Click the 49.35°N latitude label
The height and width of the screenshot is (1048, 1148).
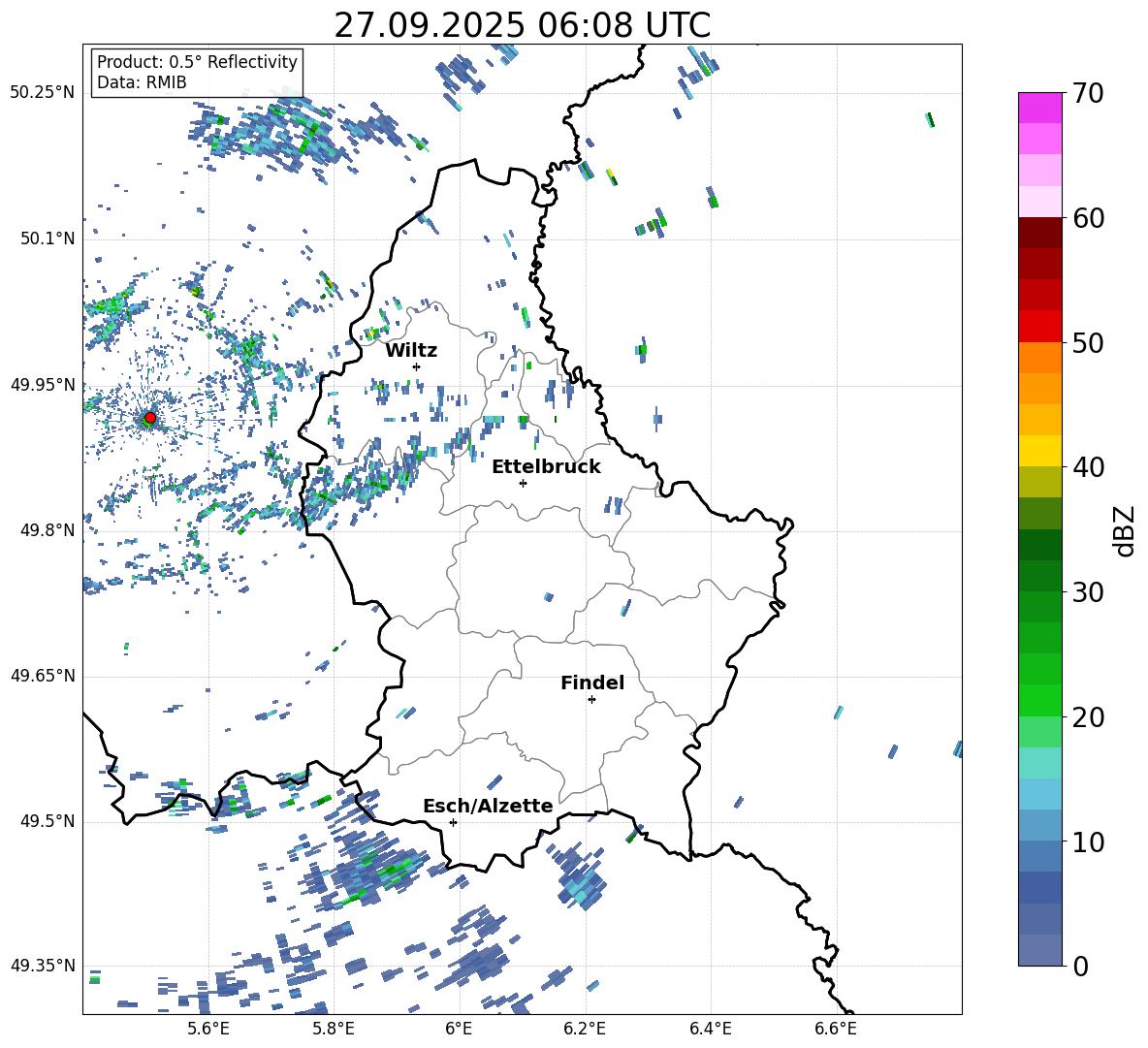pyautogui.click(x=43, y=966)
